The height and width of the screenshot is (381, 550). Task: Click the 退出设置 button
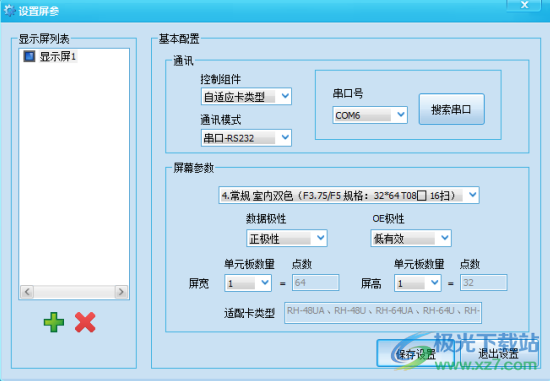click(x=499, y=353)
